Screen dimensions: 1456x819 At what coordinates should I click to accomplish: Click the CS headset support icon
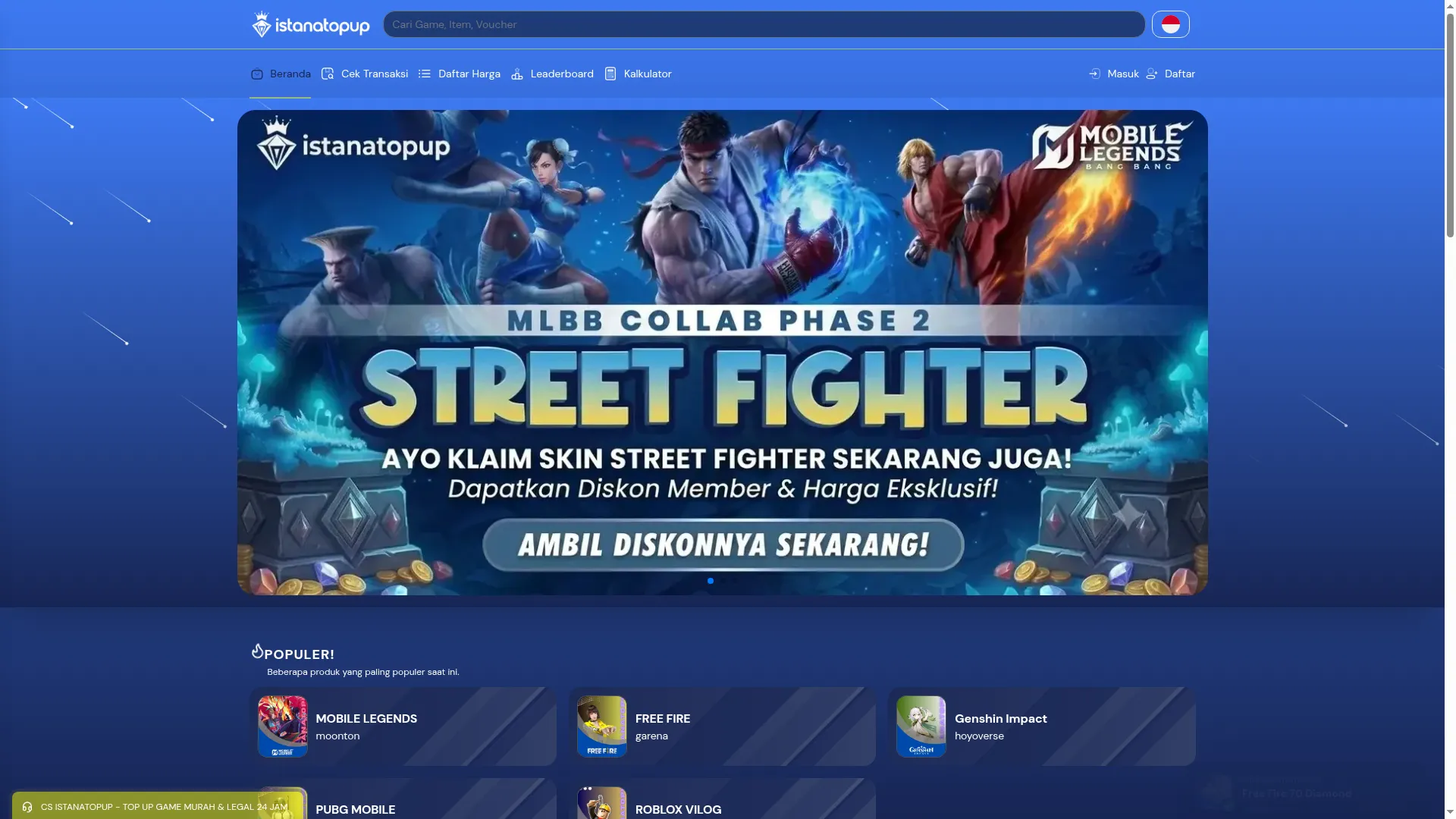27,807
